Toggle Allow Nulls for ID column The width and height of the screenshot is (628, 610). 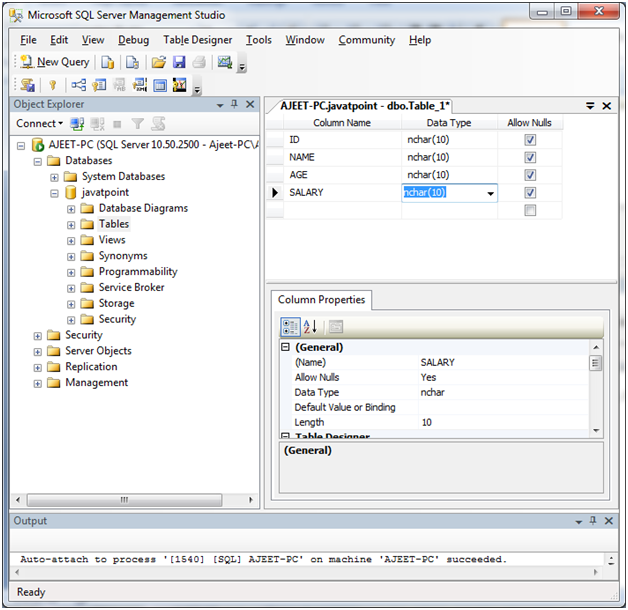530,140
